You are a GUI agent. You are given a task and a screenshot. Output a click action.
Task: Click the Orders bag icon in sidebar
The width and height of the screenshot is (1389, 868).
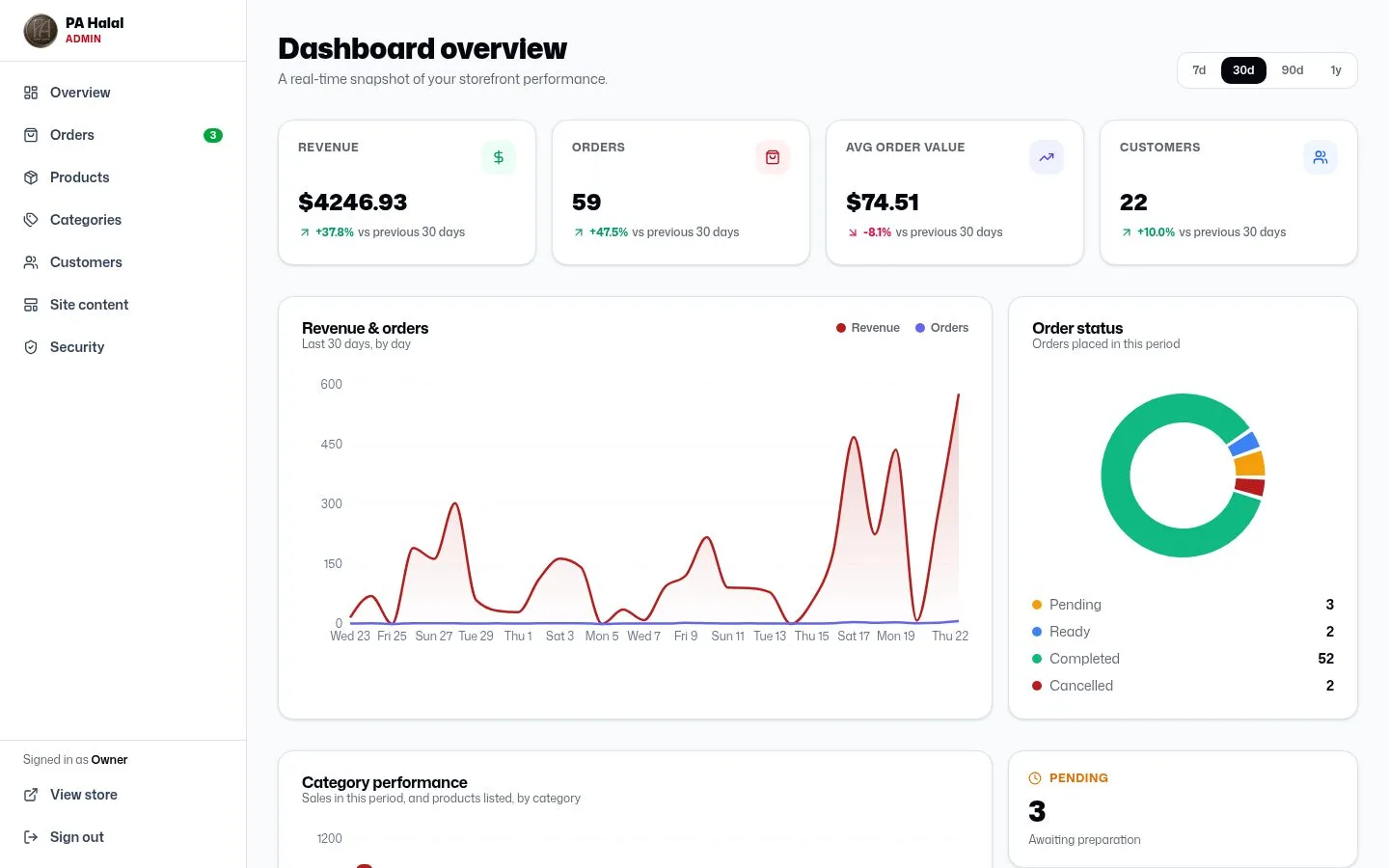tap(31, 135)
